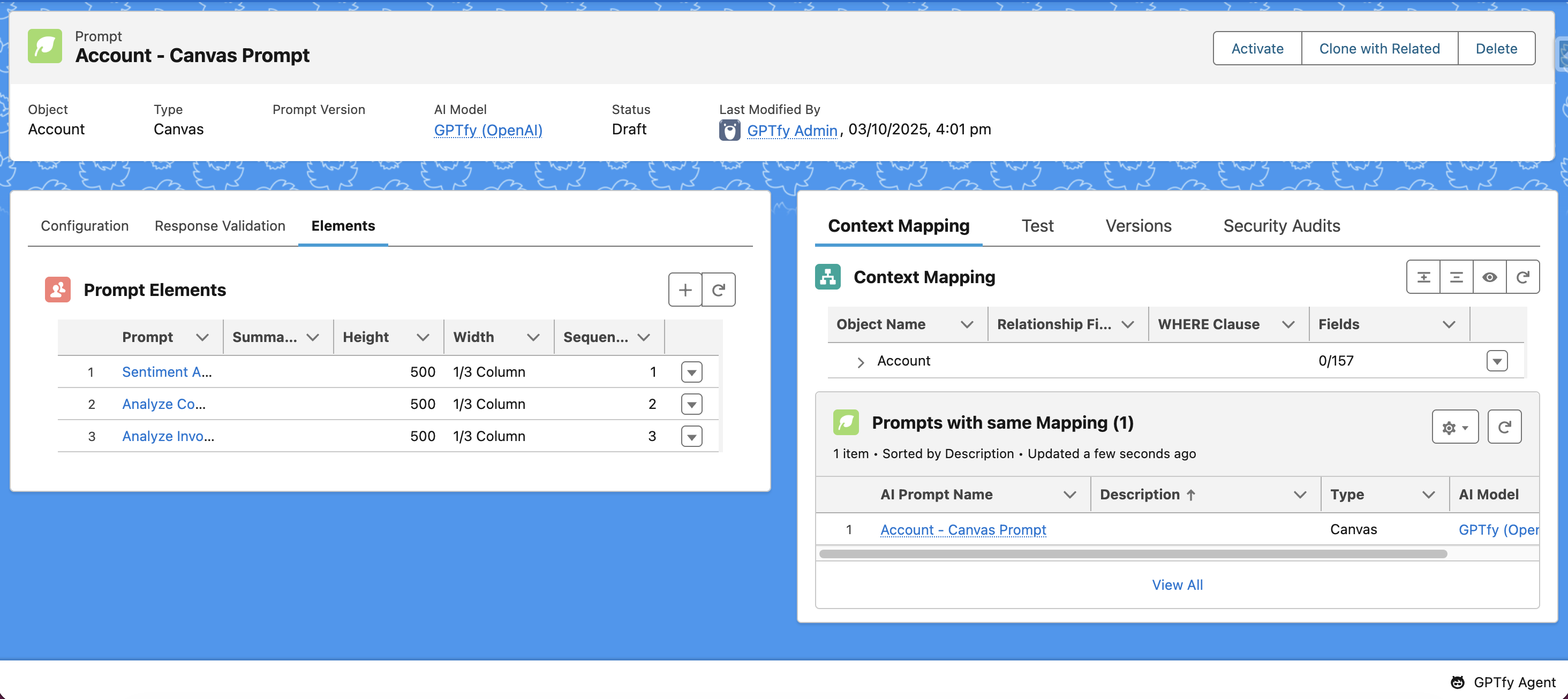Toggle the eye preview icon in Context Mapping

(x=1489, y=277)
